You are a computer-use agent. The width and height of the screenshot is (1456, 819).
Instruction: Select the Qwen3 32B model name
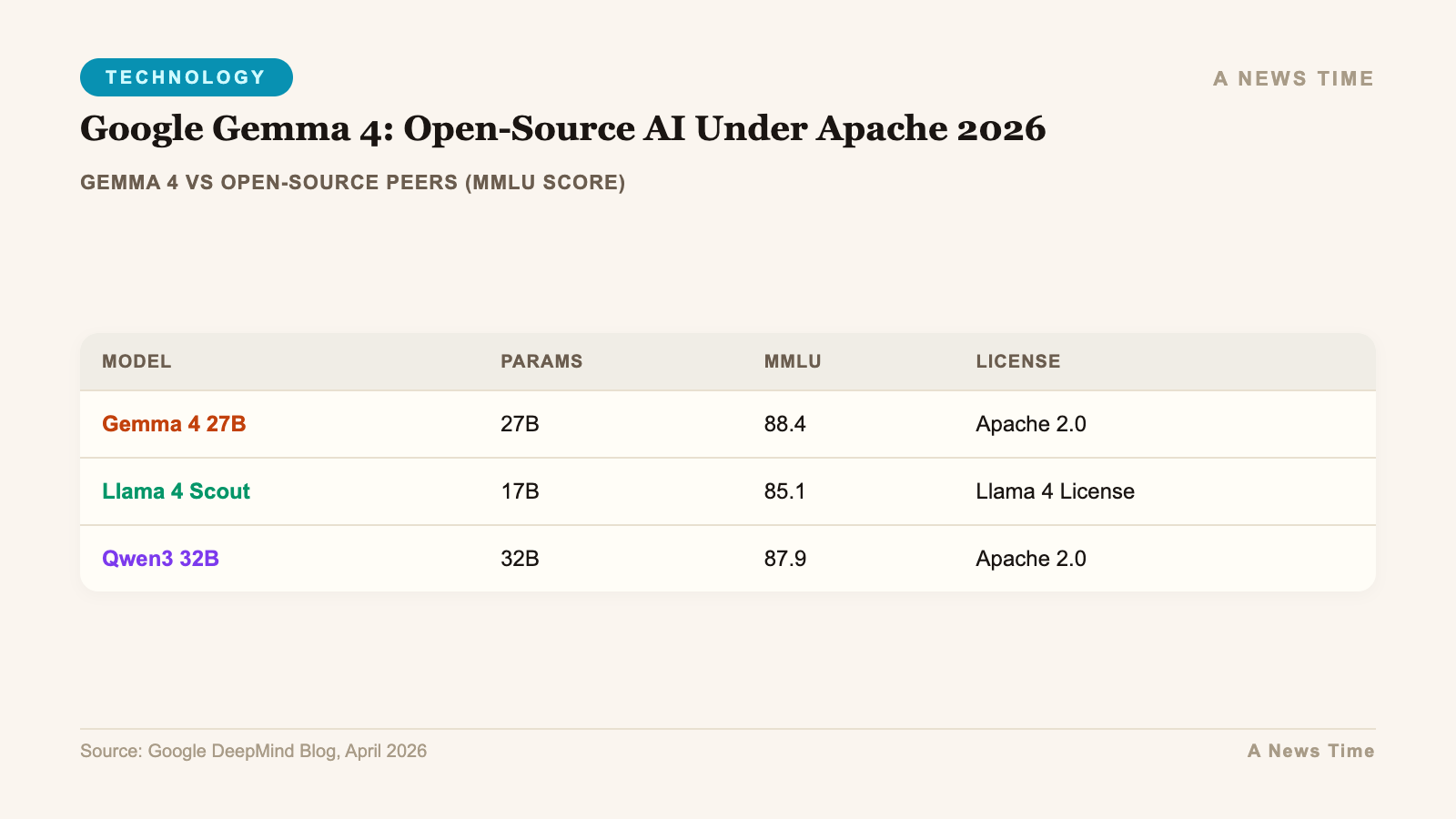click(160, 559)
